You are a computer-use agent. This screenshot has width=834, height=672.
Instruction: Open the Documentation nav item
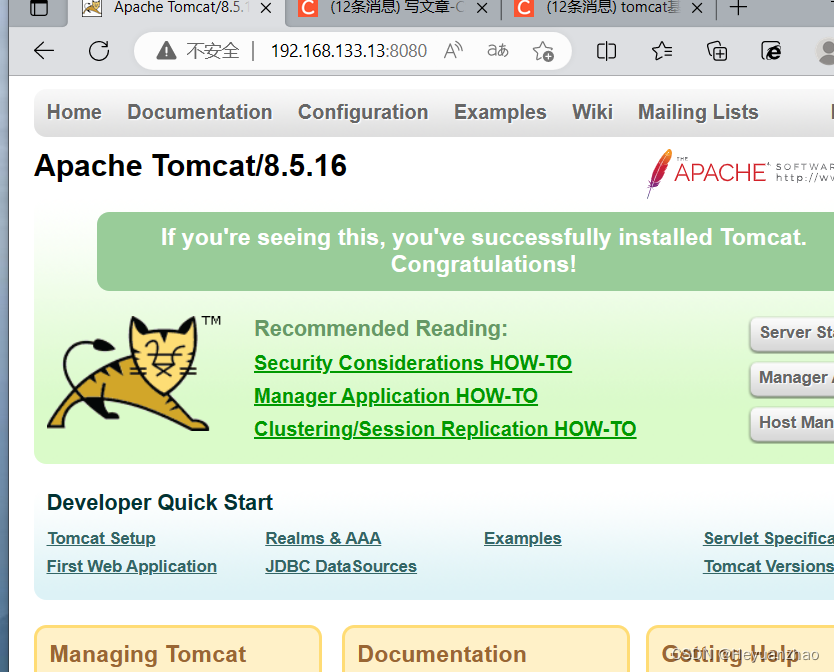coord(200,112)
